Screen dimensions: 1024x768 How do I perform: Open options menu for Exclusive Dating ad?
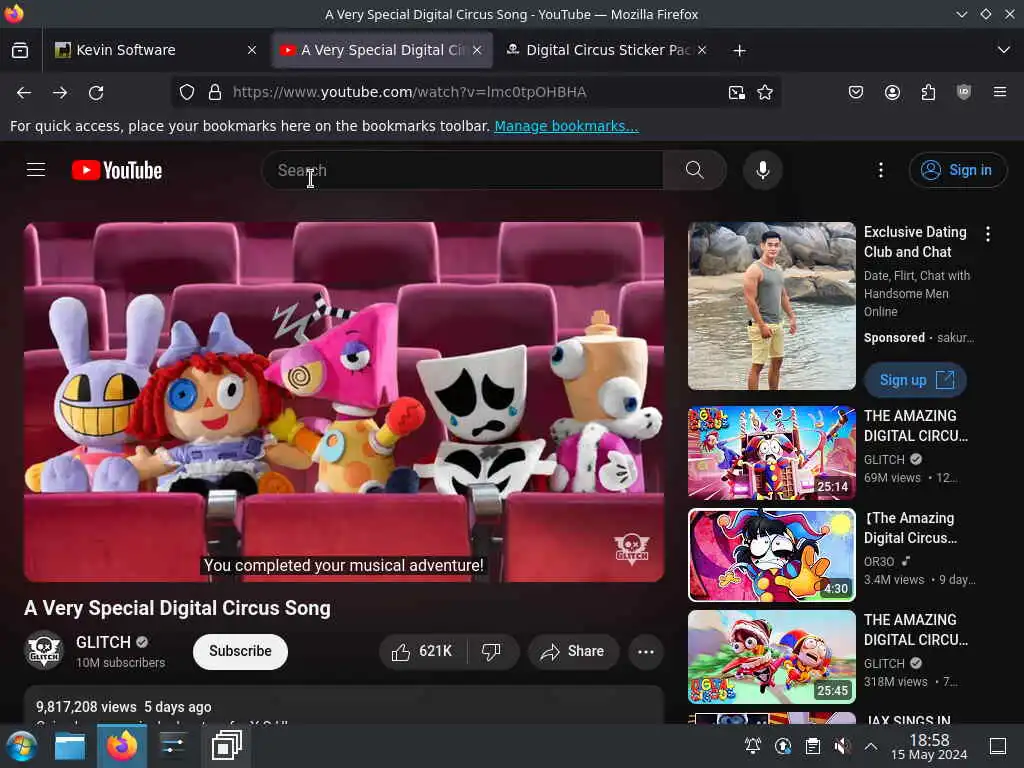988,234
